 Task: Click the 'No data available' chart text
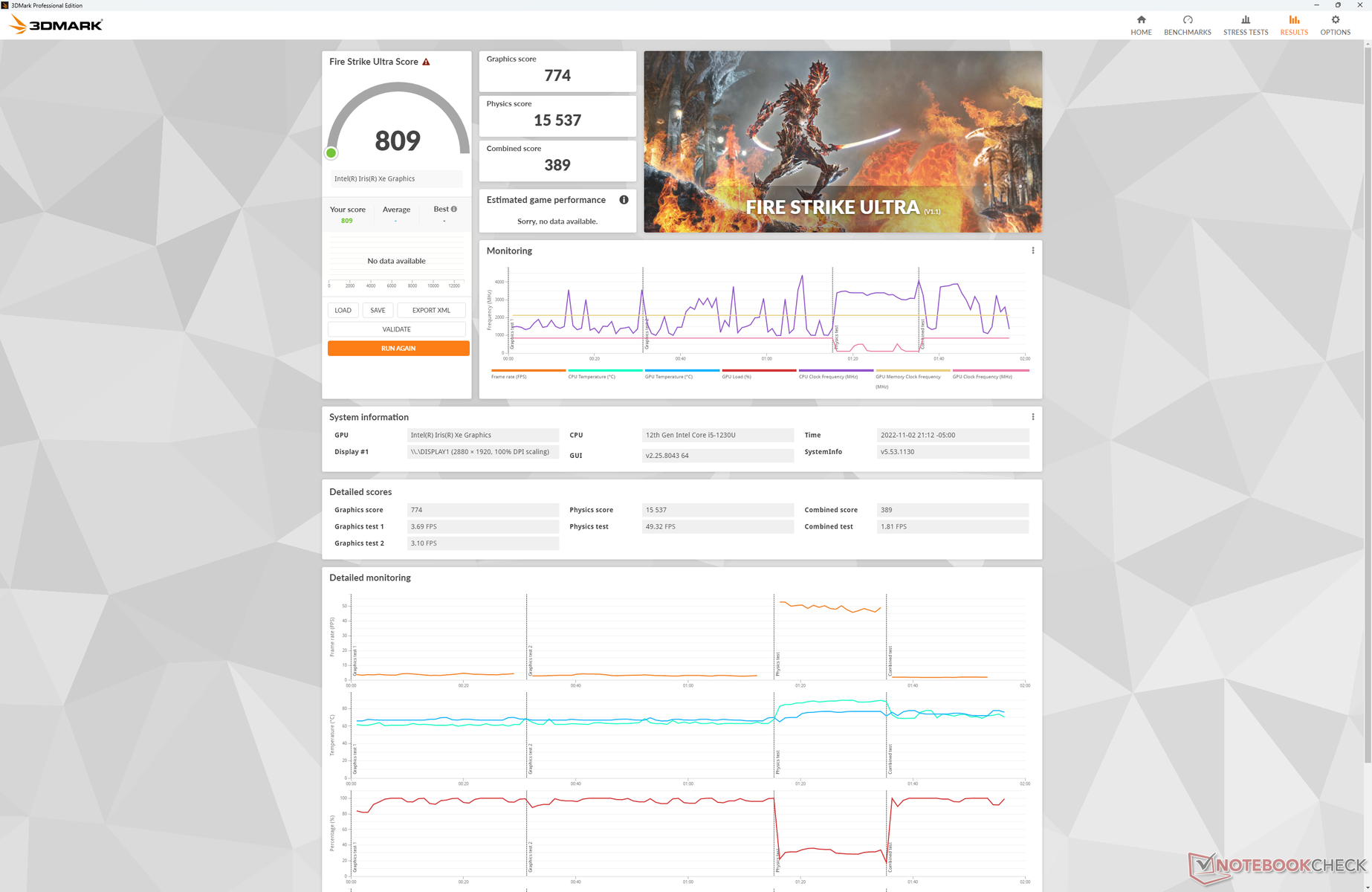click(396, 261)
